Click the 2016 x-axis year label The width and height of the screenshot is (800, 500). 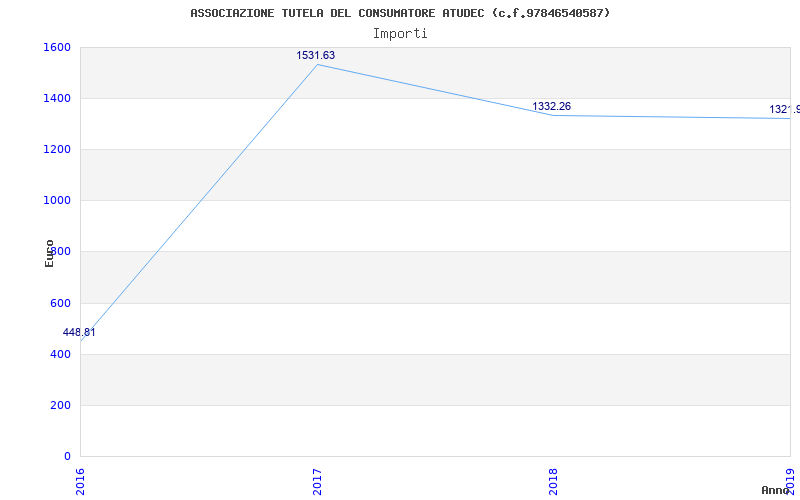[x=80, y=482]
